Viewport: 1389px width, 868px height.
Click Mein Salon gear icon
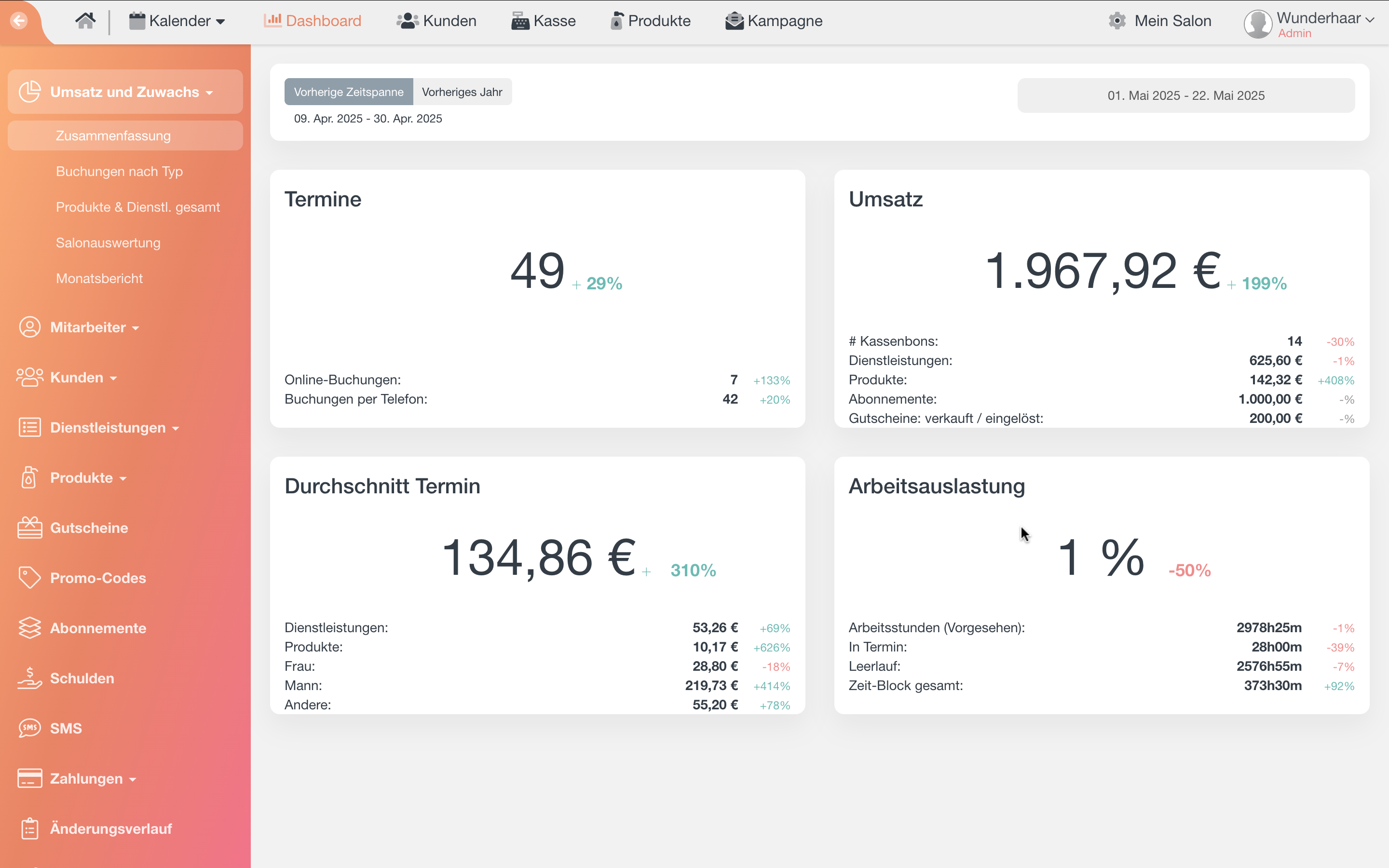pyautogui.click(x=1117, y=21)
